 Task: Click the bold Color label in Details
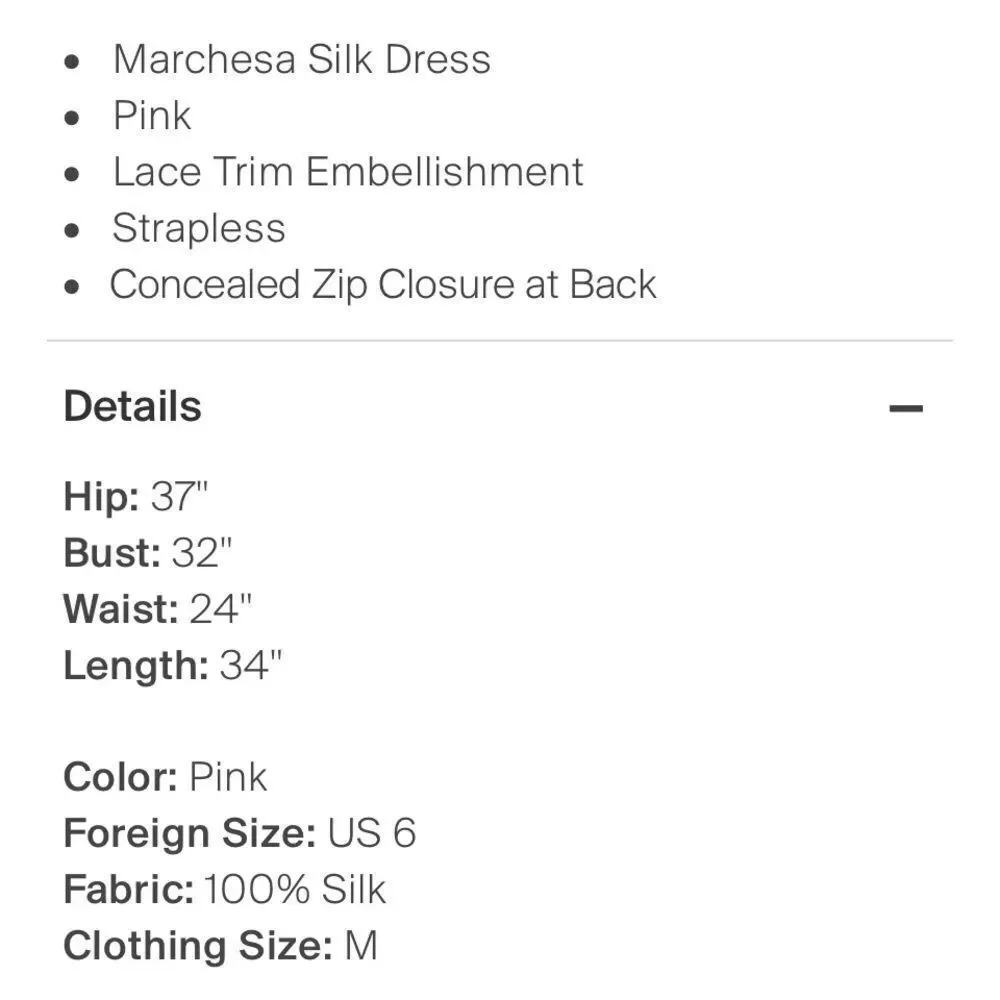pos(121,777)
